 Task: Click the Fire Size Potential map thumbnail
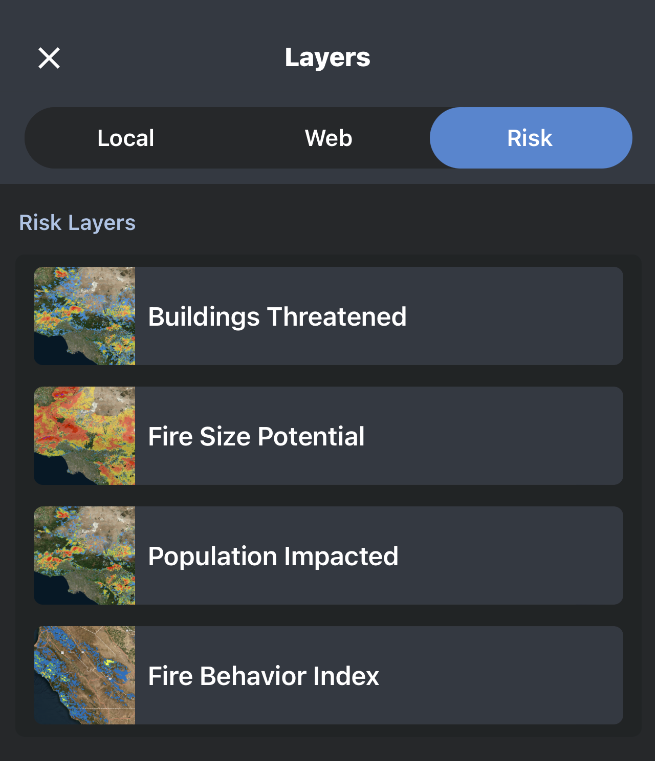click(85, 436)
